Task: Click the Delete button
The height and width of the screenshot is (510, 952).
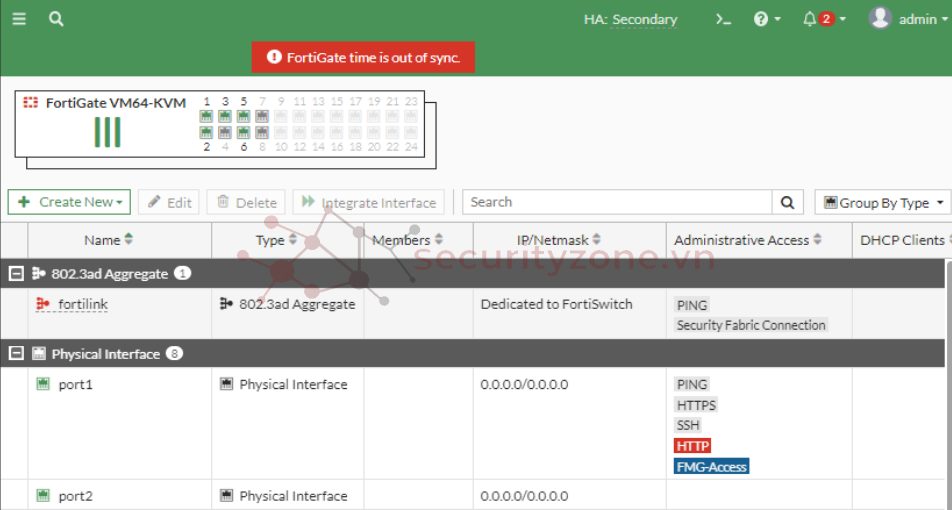Action: pyautogui.click(x=246, y=202)
